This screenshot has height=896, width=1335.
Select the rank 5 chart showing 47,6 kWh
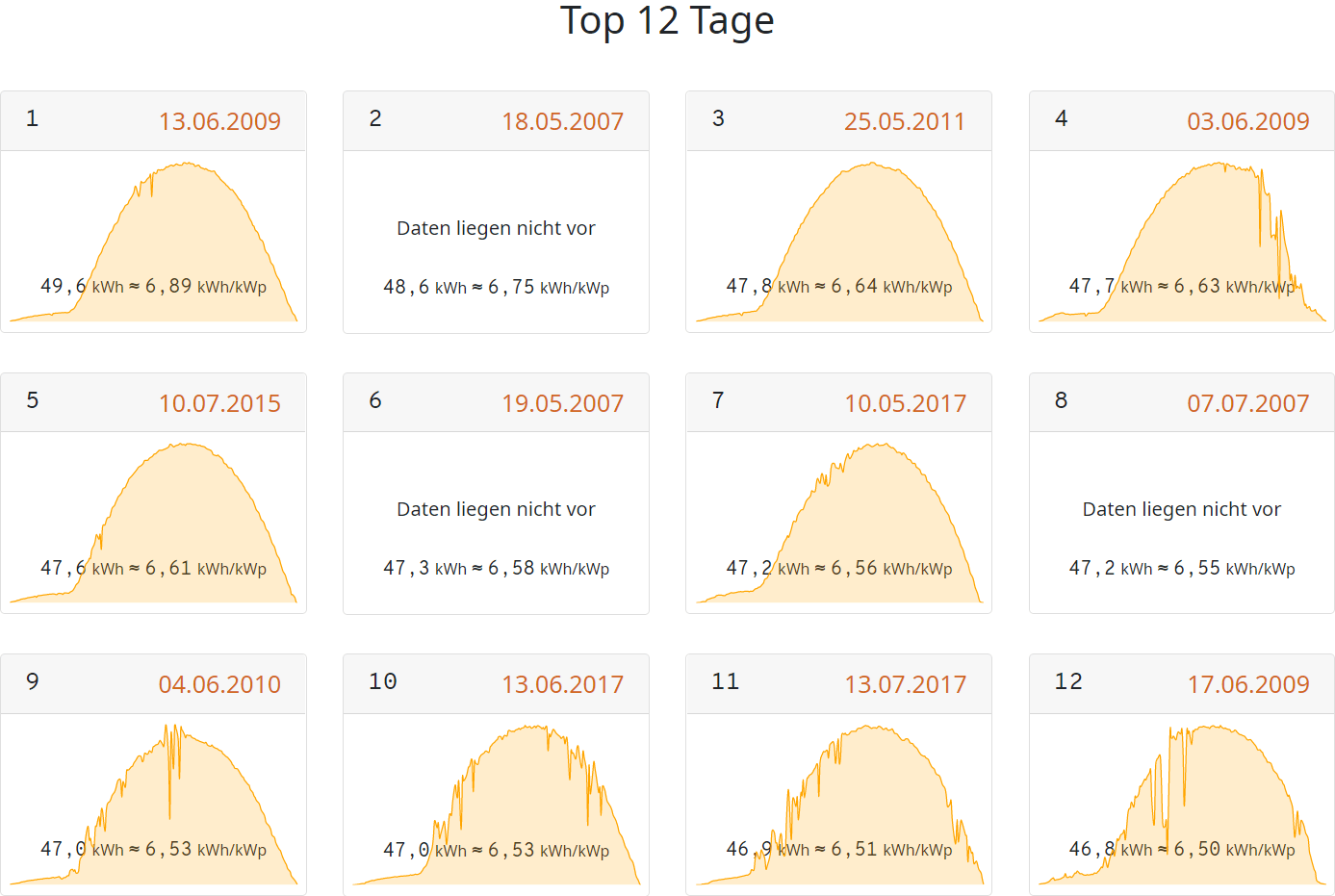point(154,523)
